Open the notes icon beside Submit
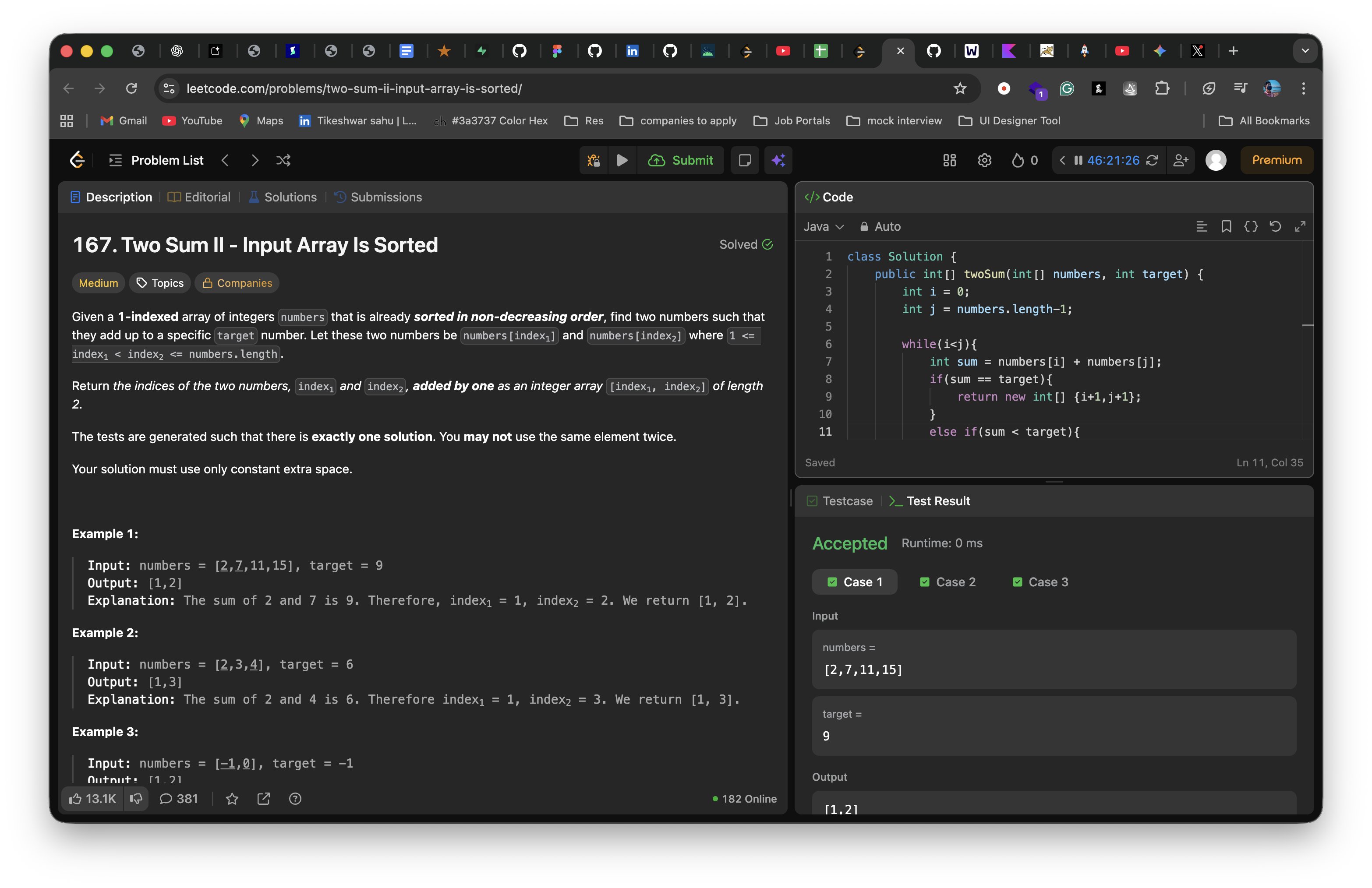Viewport: 1372px width, 888px height. pyautogui.click(x=745, y=160)
